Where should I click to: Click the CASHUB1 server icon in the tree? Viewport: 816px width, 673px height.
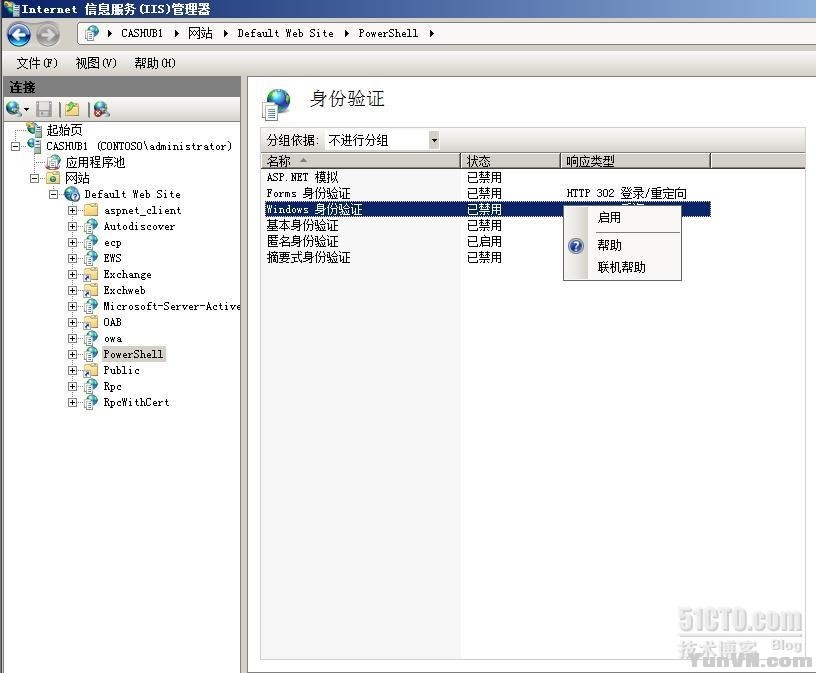click(35, 145)
